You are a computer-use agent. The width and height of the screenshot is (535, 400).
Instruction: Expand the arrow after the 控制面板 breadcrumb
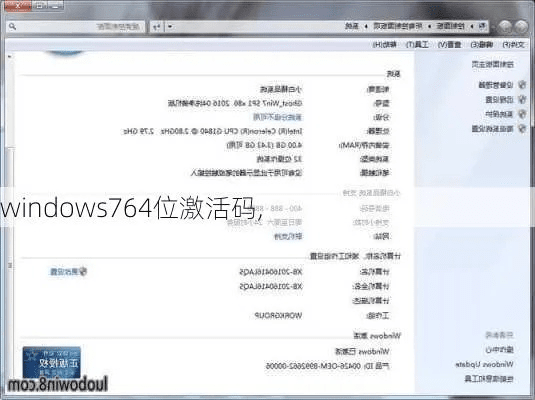(429, 26)
